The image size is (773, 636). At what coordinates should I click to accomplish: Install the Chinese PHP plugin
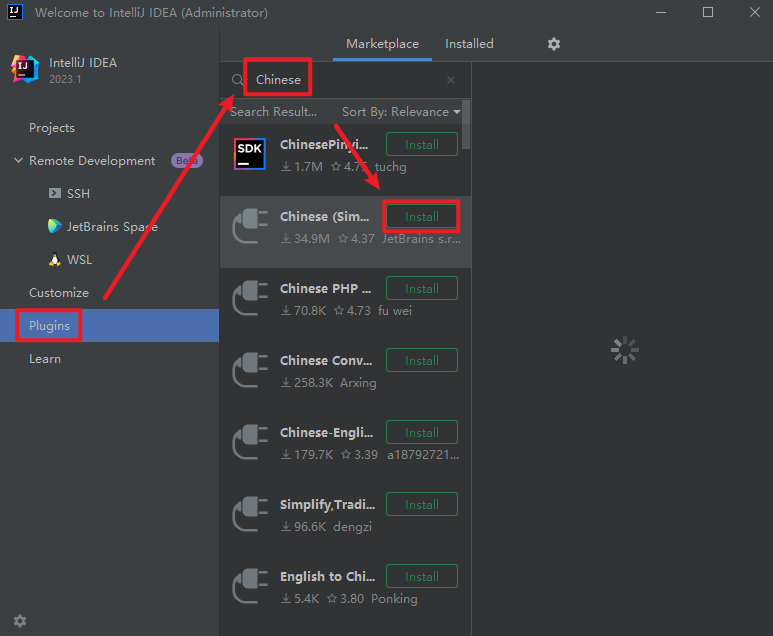click(x=422, y=288)
